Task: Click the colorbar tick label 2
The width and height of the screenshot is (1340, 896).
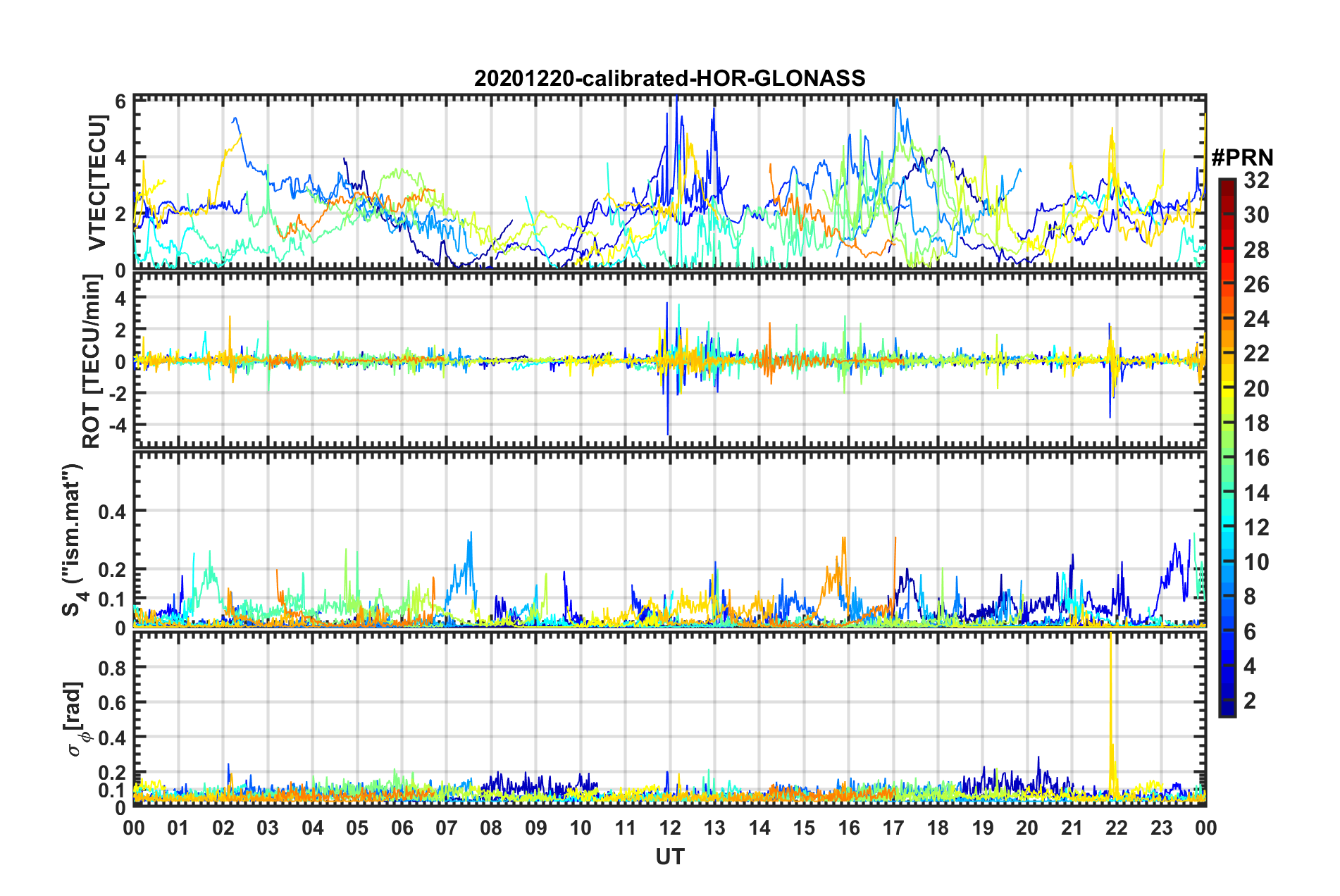Action: pyautogui.click(x=1251, y=701)
